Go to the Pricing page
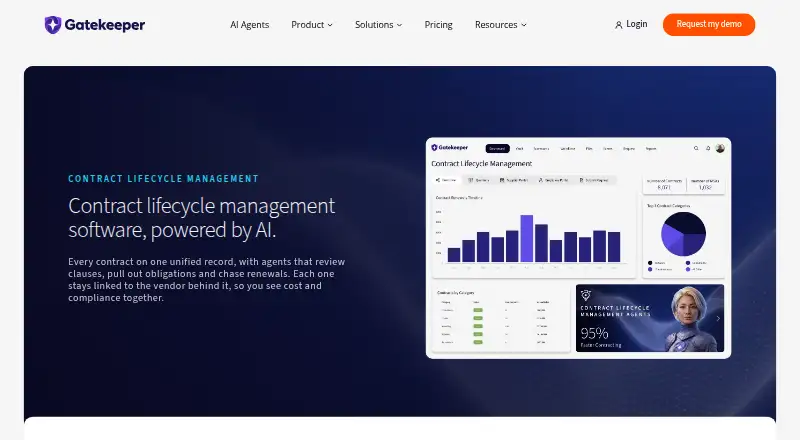800x440 pixels. point(438,25)
